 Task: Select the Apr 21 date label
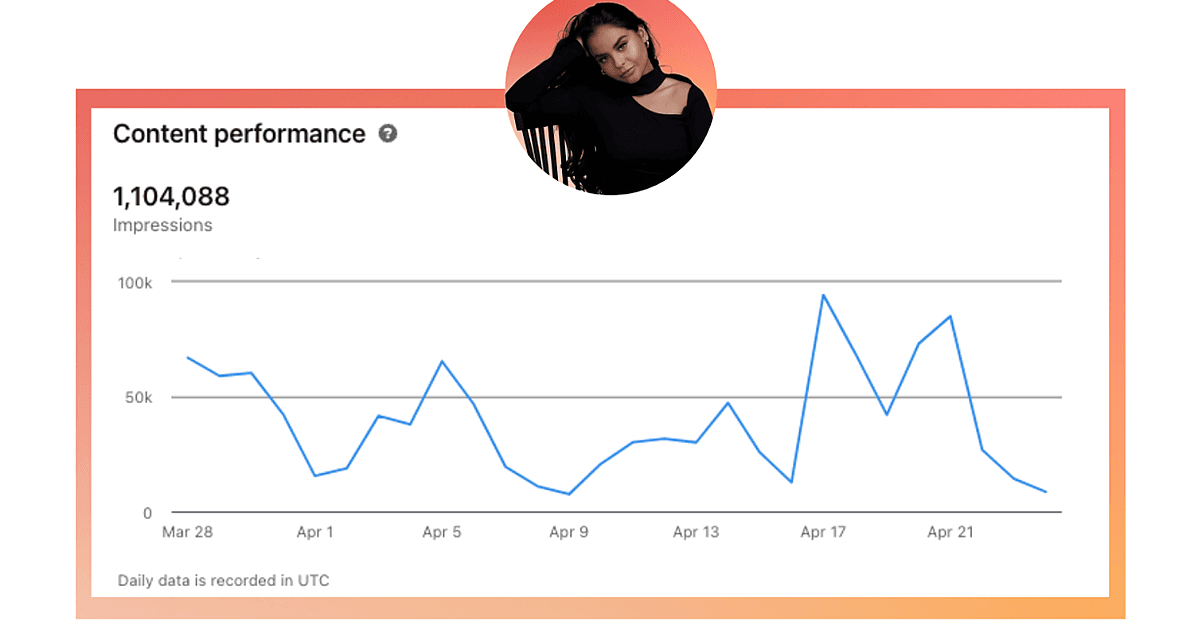[950, 532]
